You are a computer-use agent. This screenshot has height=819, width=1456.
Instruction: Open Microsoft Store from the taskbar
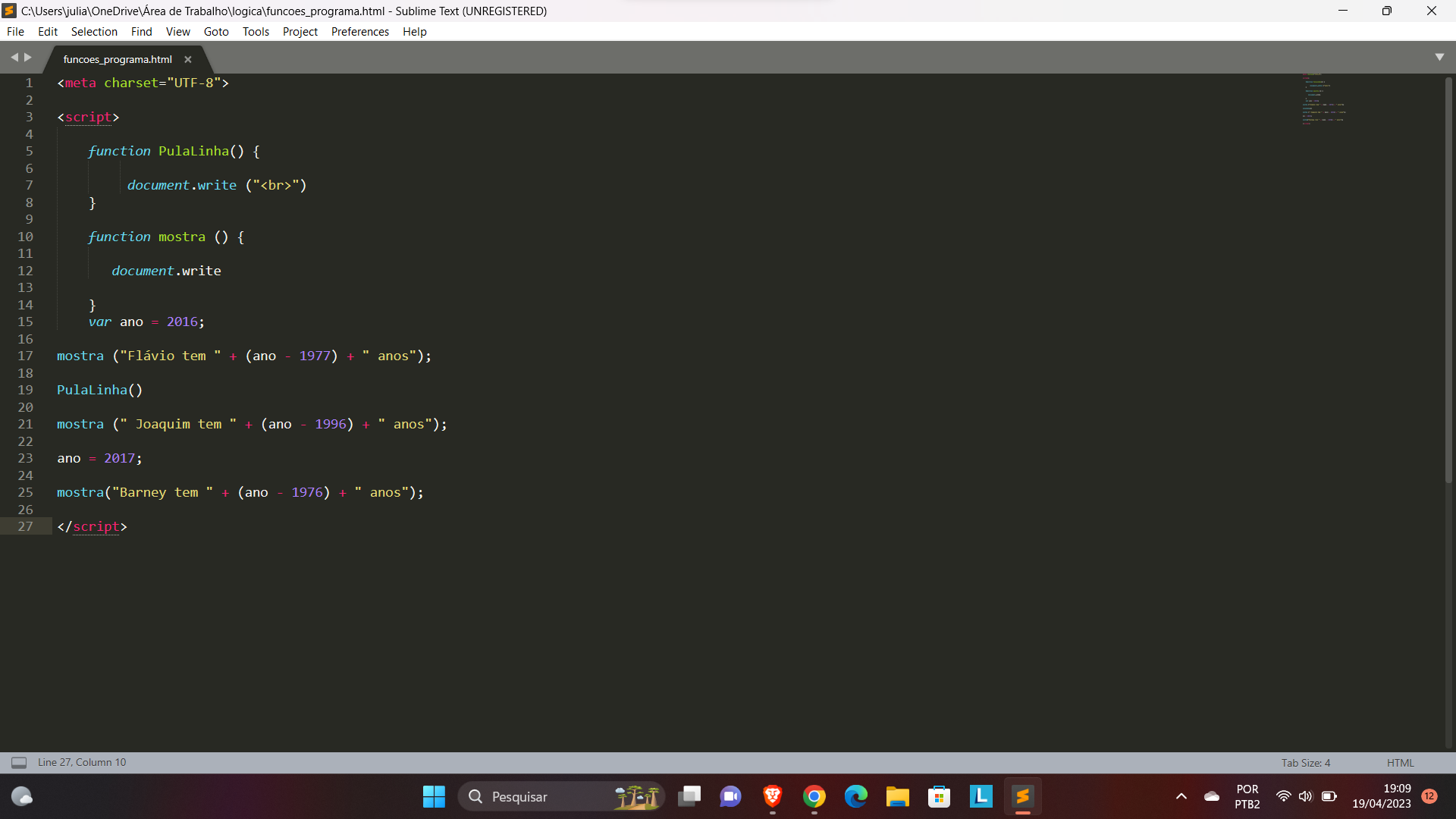940,796
